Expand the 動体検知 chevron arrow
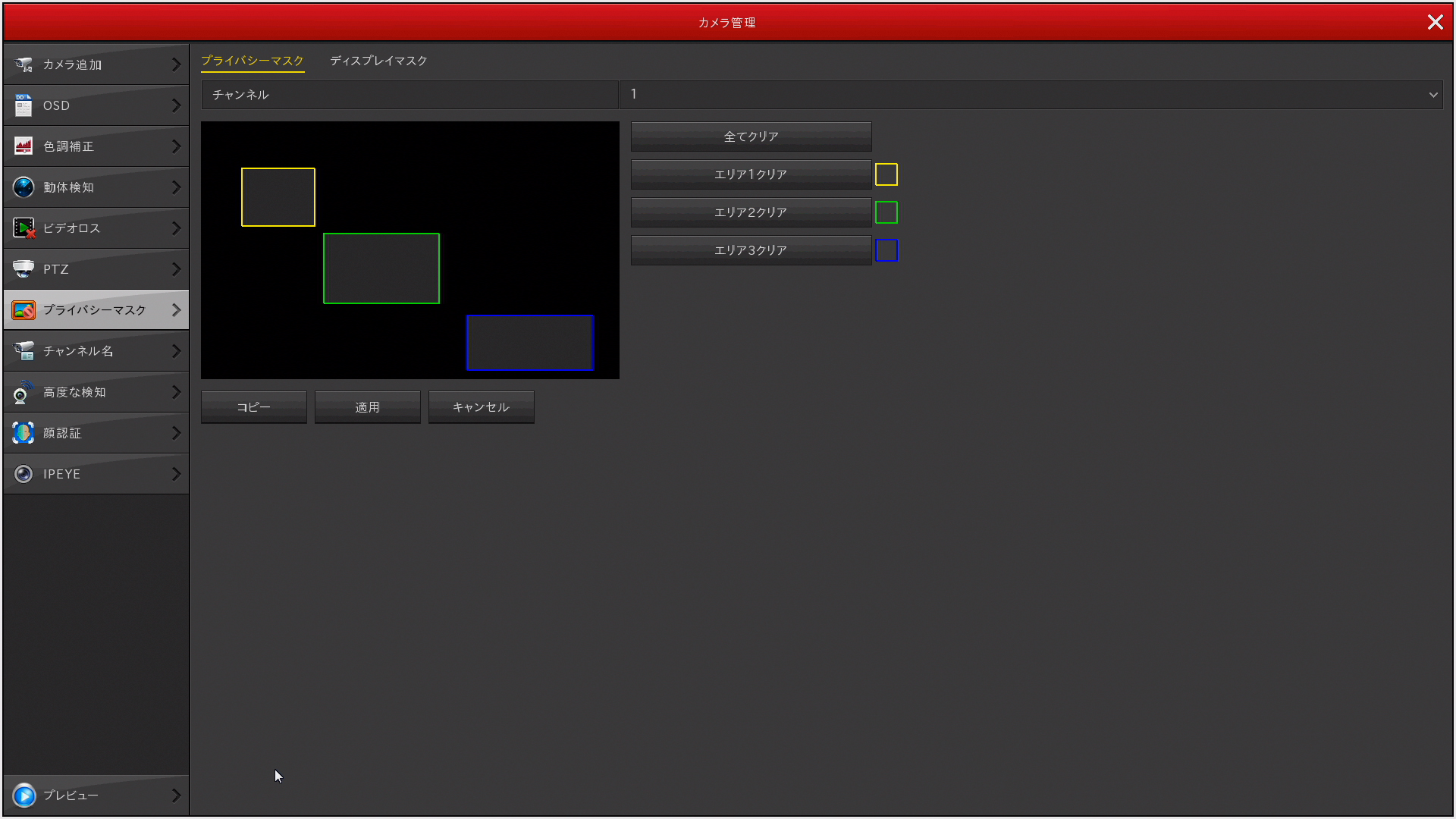This screenshot has height=819, width=1456. [176, 187]
